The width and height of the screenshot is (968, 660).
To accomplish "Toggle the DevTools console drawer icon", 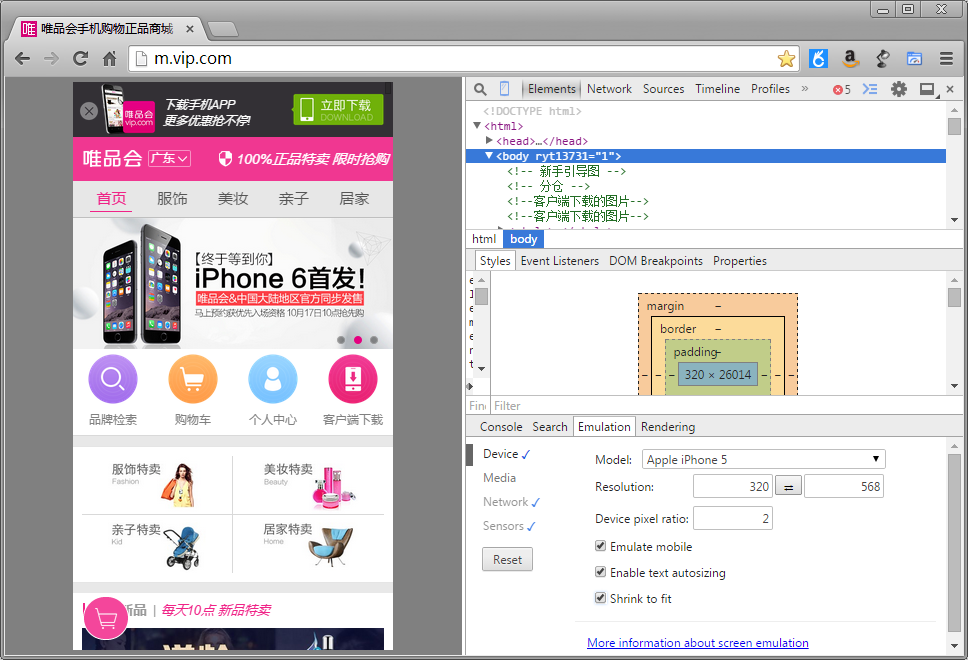I will [x=870, y=89].
